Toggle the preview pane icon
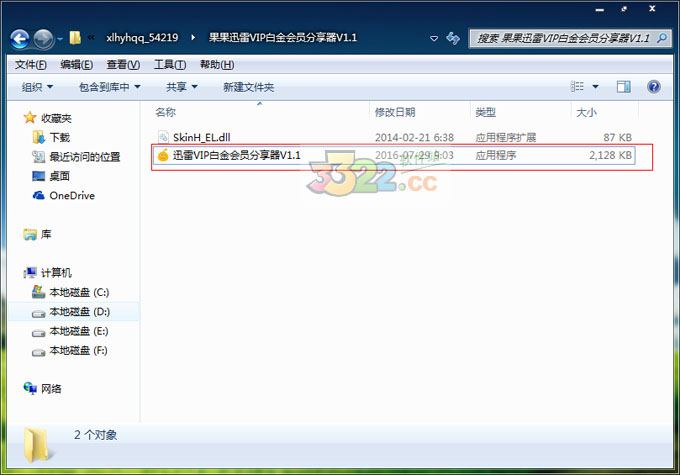 [624, 87]
